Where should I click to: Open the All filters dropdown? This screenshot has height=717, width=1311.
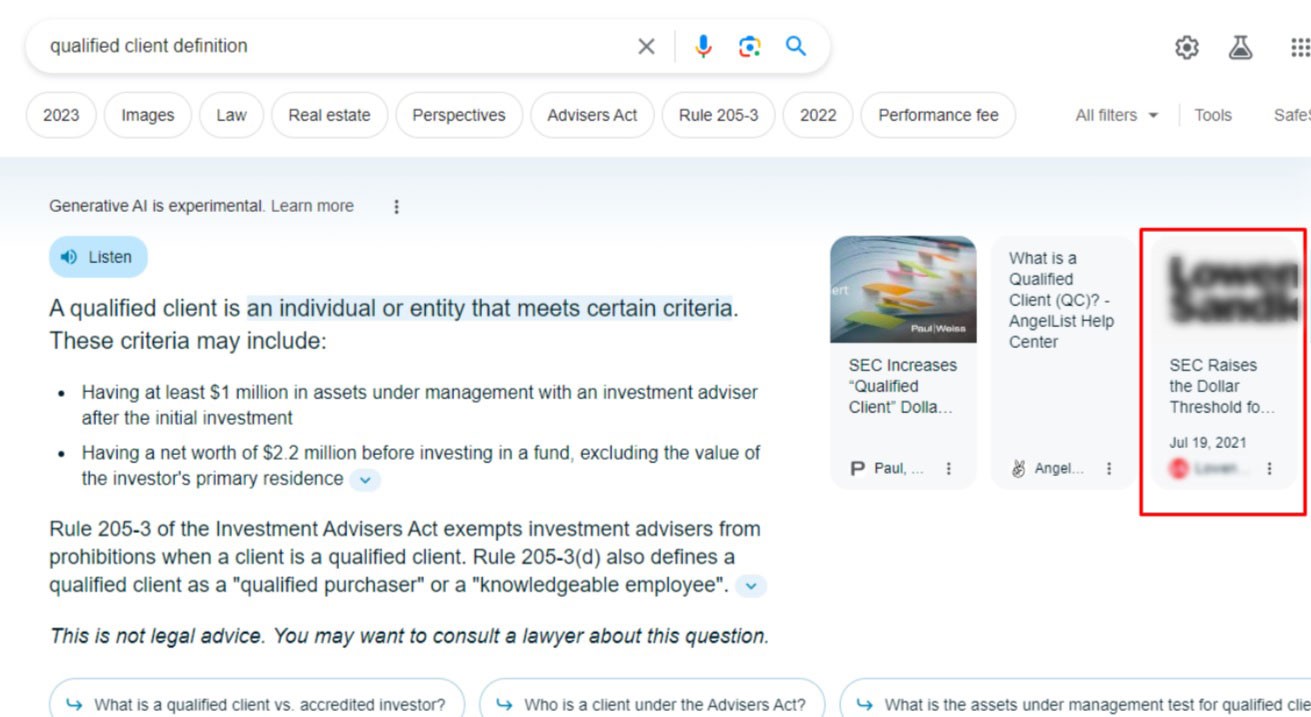click(x=1114, y=115)
